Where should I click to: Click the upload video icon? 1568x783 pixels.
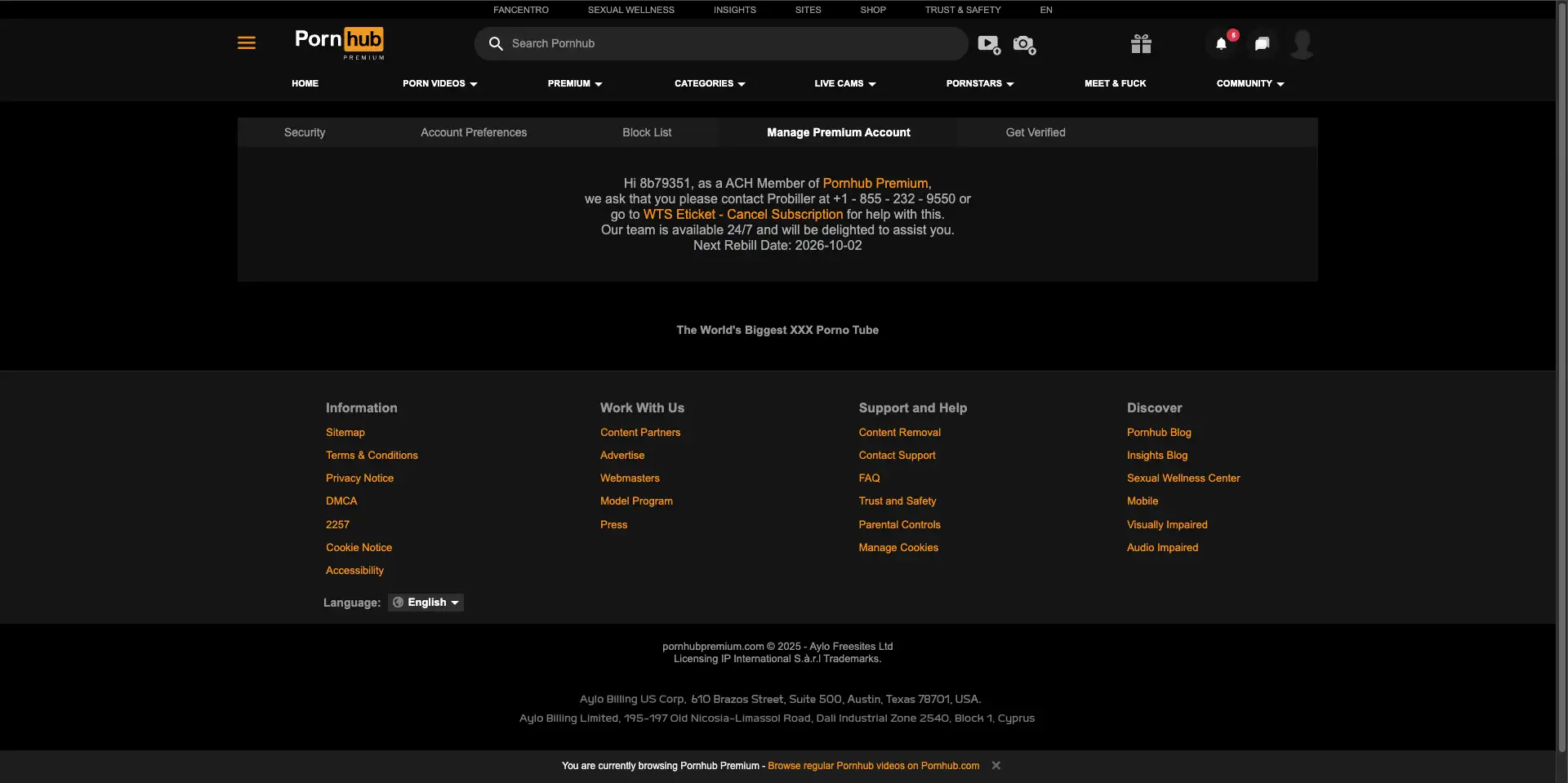click(988, 44)
